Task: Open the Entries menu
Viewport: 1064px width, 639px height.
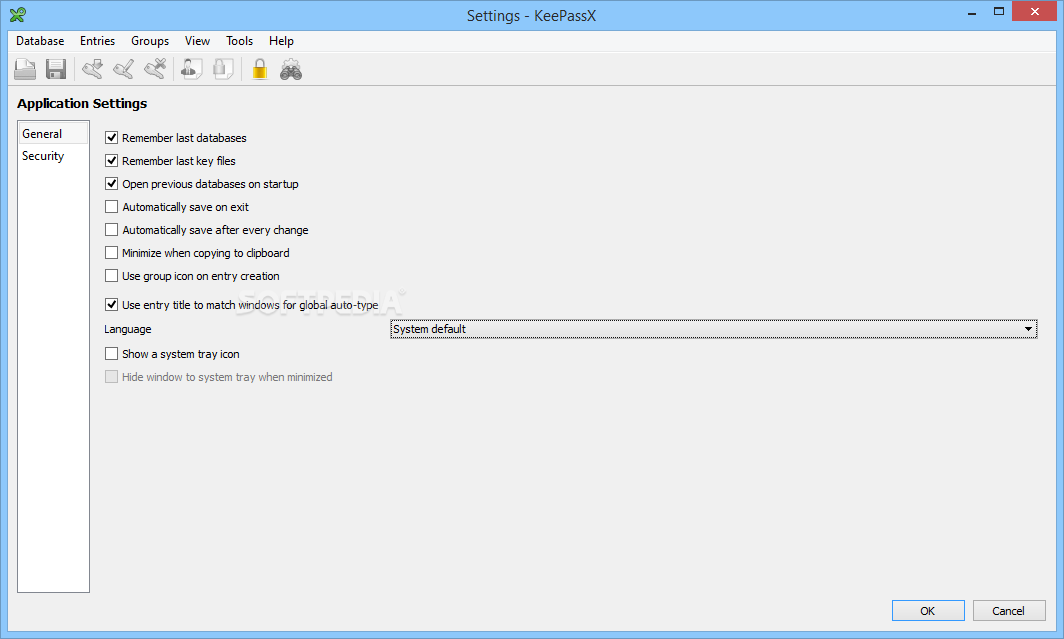Action: tap(98, 41)
